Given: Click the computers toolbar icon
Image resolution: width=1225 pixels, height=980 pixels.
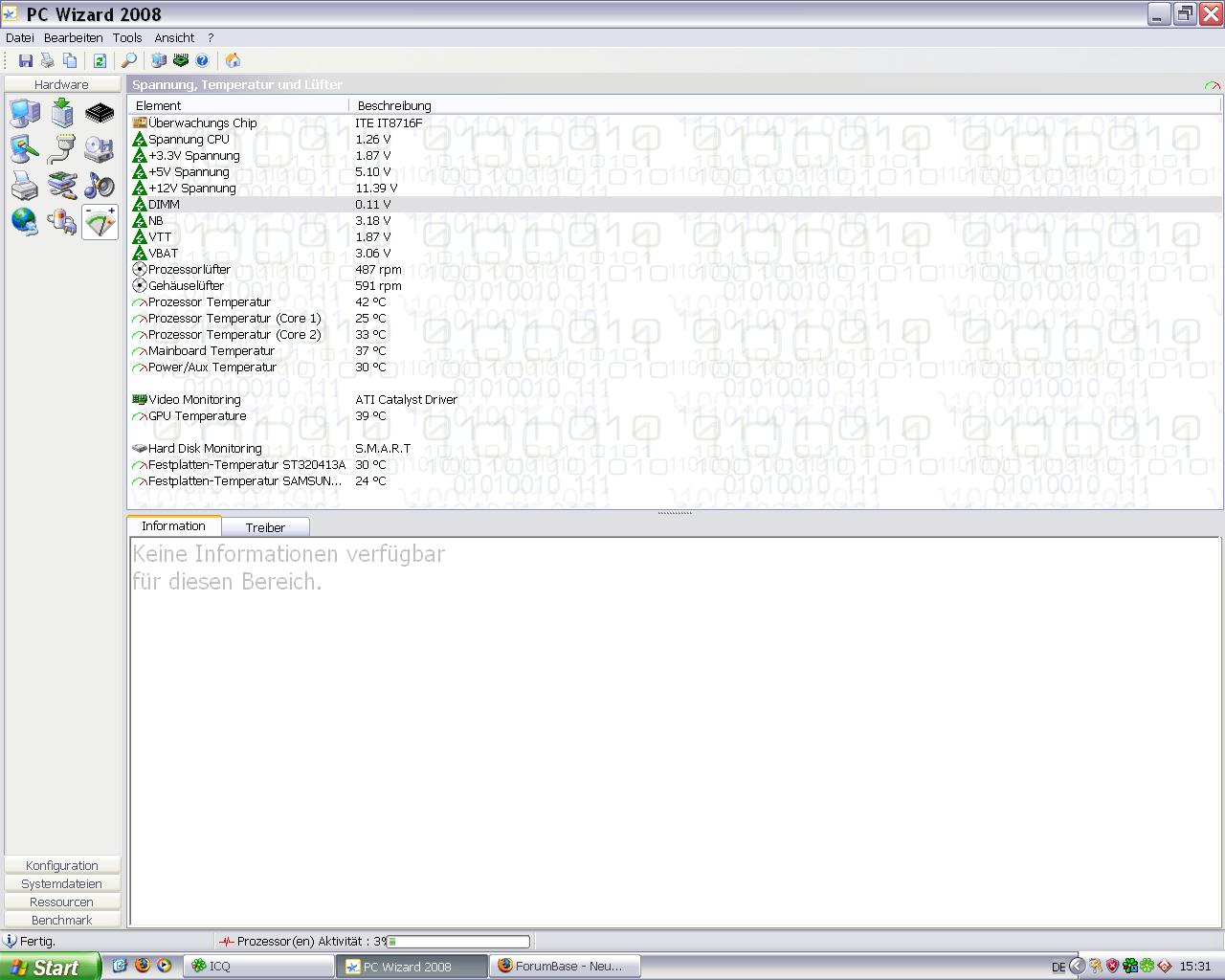Looking at the screenshot, I should (x=159, y=60).
